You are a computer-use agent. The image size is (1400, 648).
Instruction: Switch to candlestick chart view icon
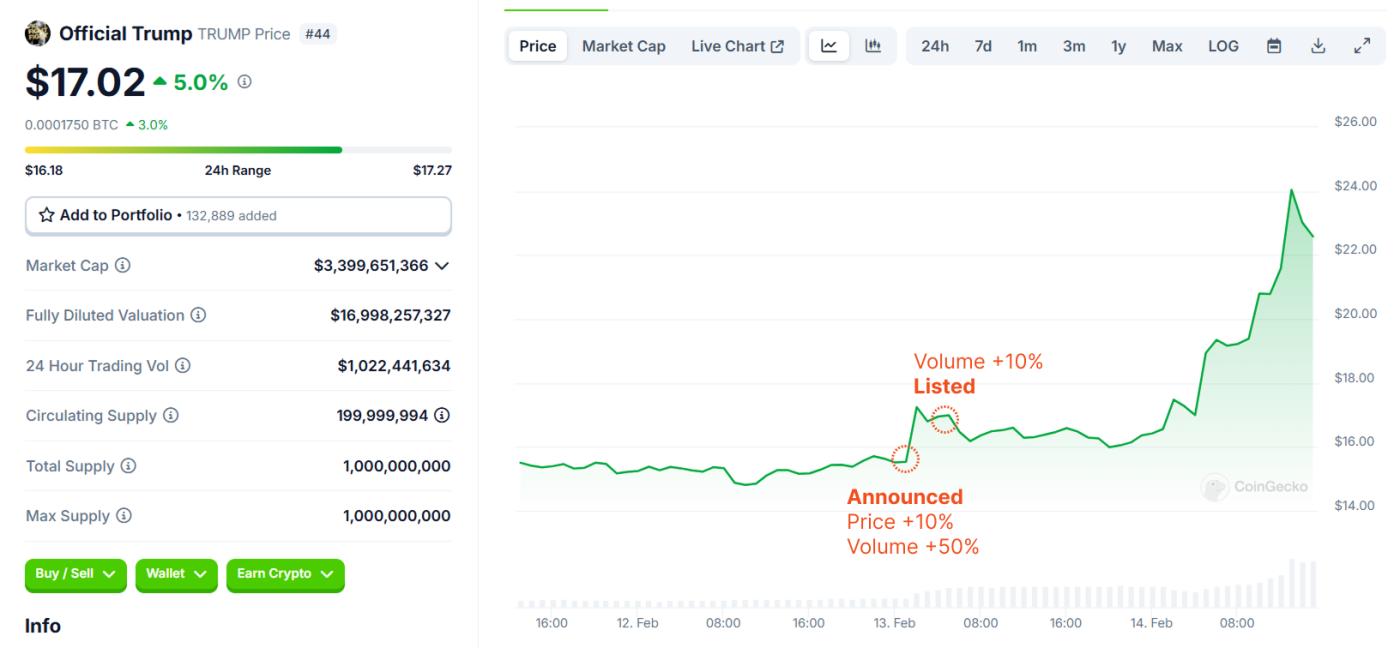[873, 46]
